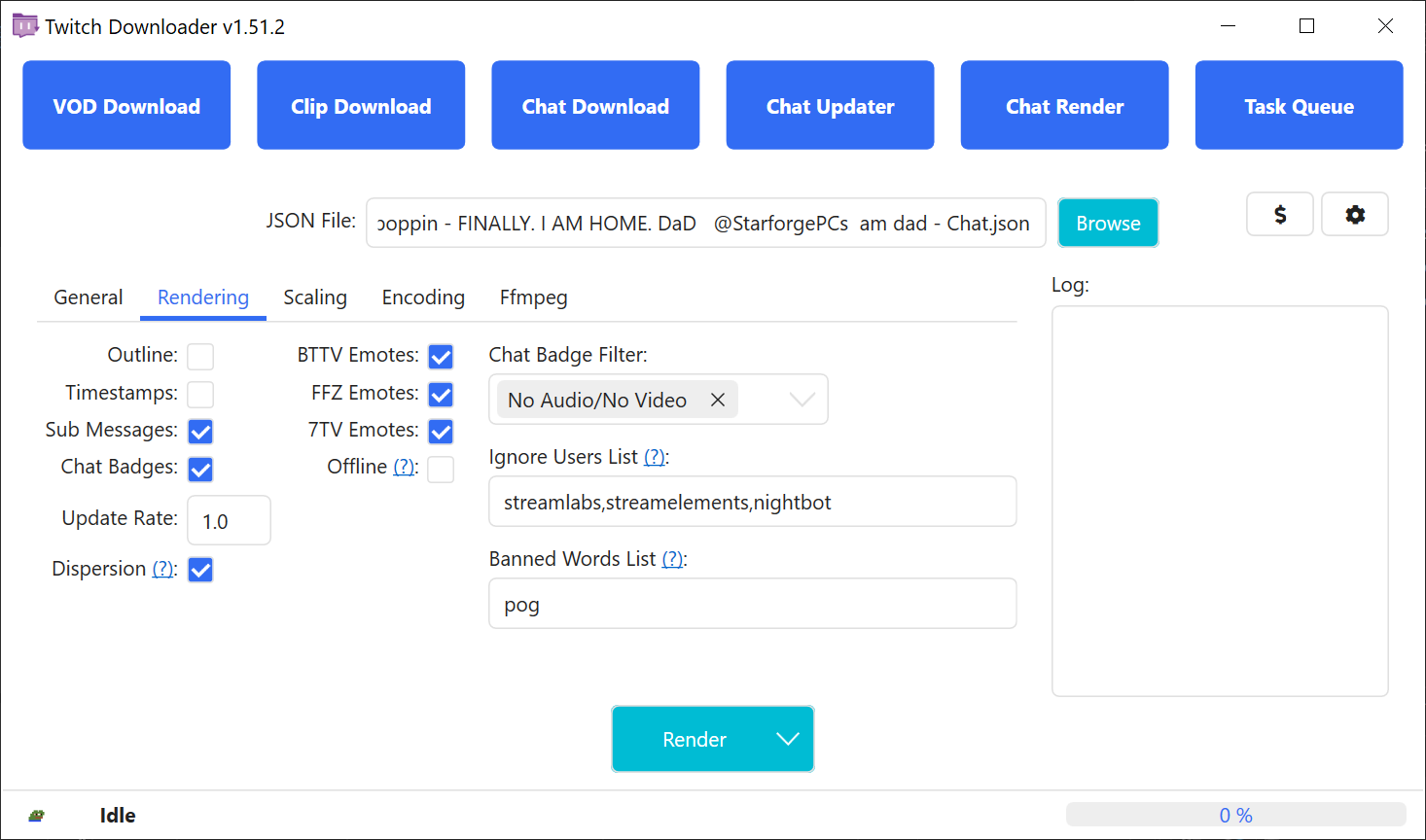Select the Rendering tab

[203, 297]
